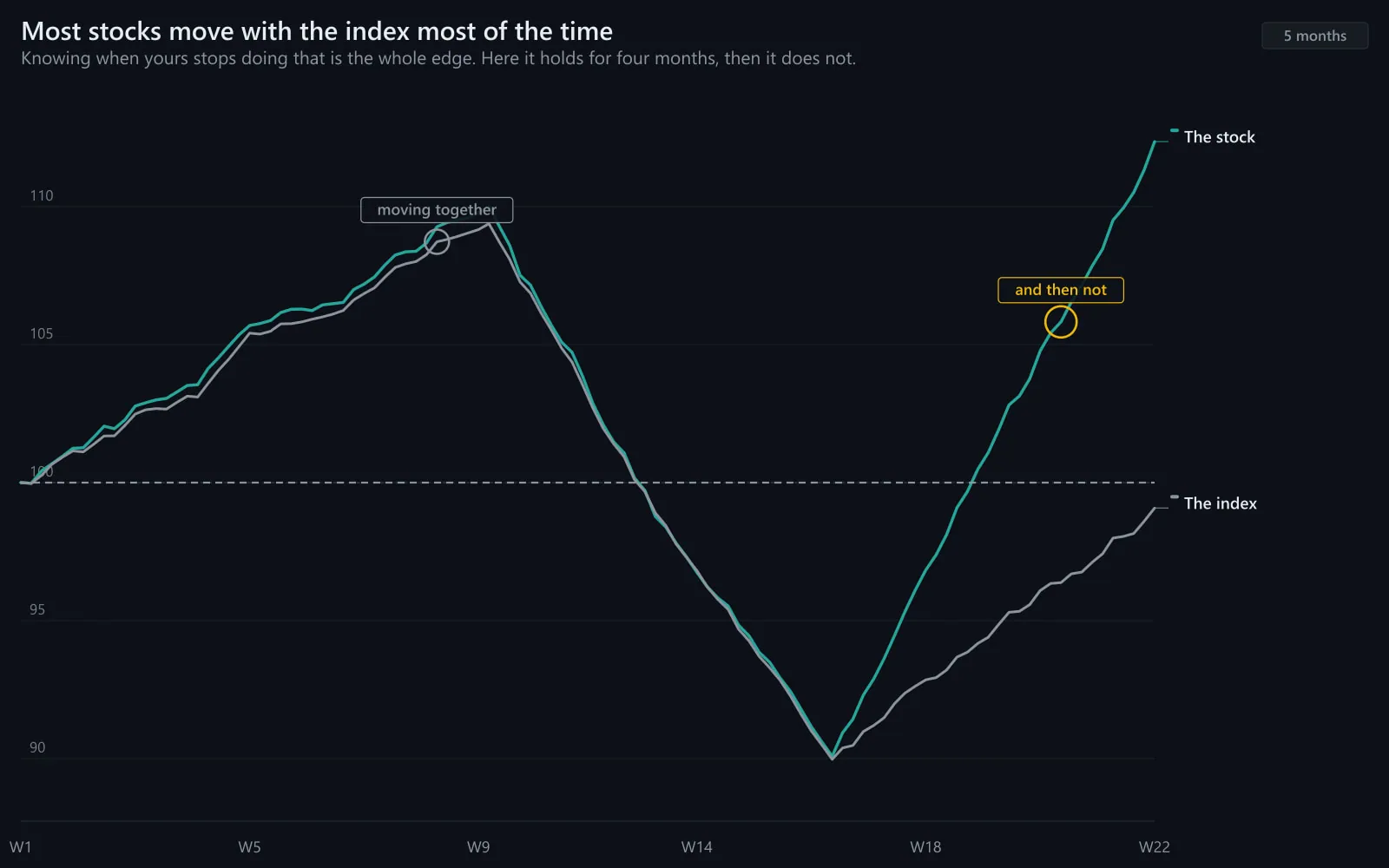This screenshot has width=1389, height=868.
Task: Select 'The stock' series label
Action: tap(1219, 137)
